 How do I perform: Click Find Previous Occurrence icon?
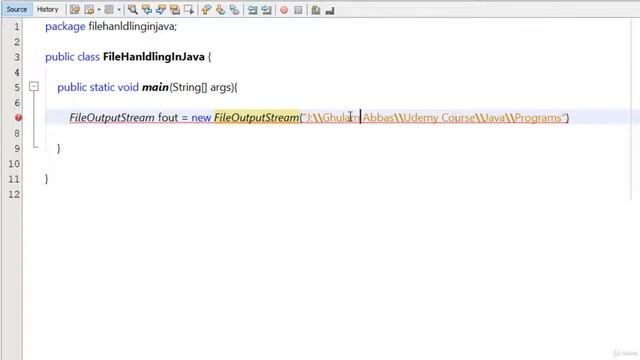[147, 10]
